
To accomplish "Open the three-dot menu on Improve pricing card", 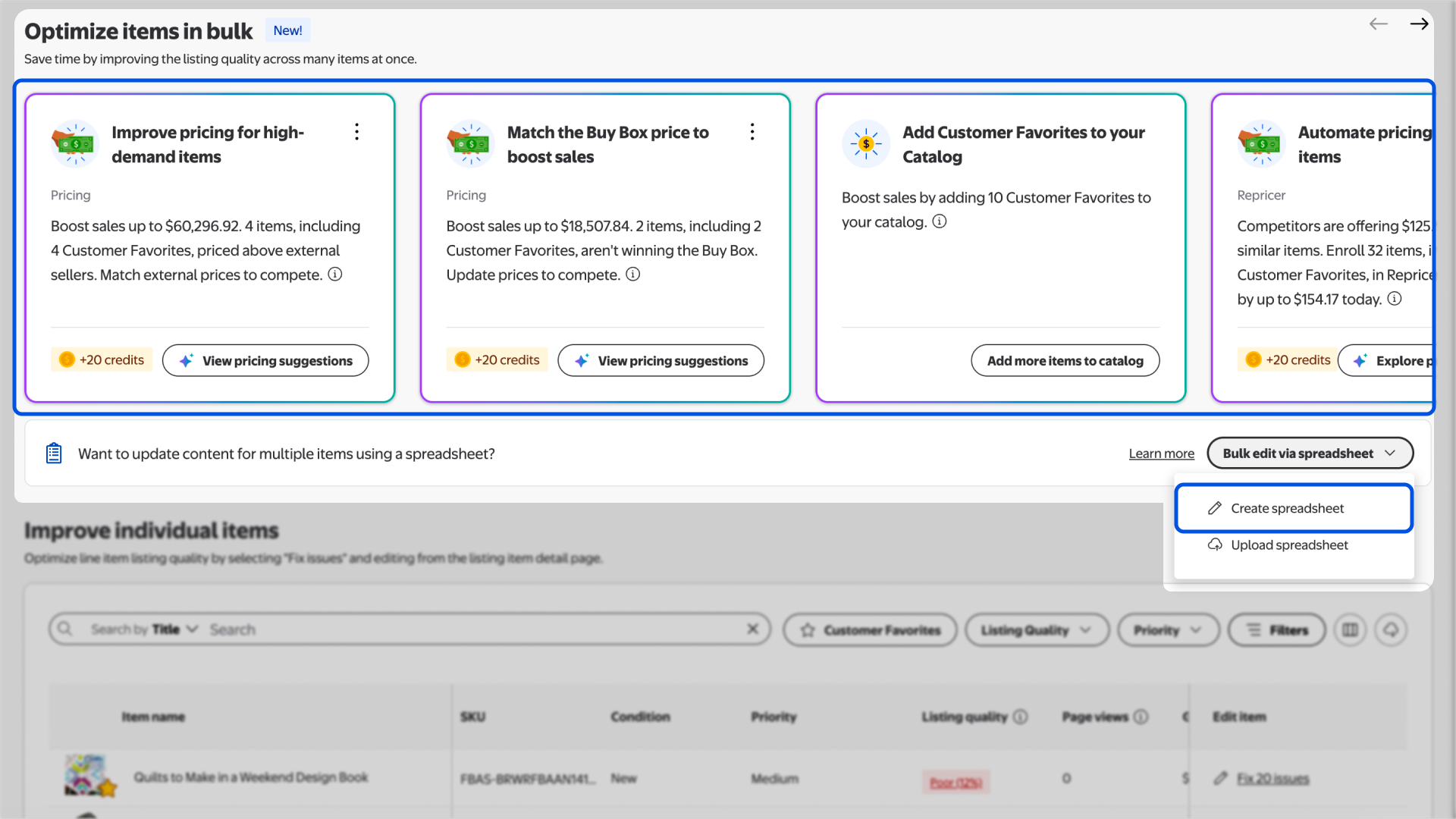I will point(356,132).
